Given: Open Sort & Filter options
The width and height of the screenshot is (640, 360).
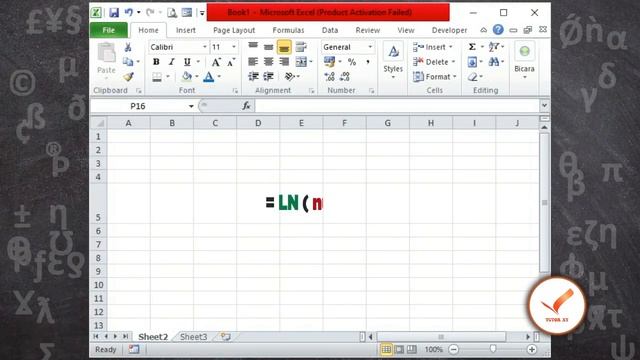Looking at the screenshot, I should tap(494, 47).
